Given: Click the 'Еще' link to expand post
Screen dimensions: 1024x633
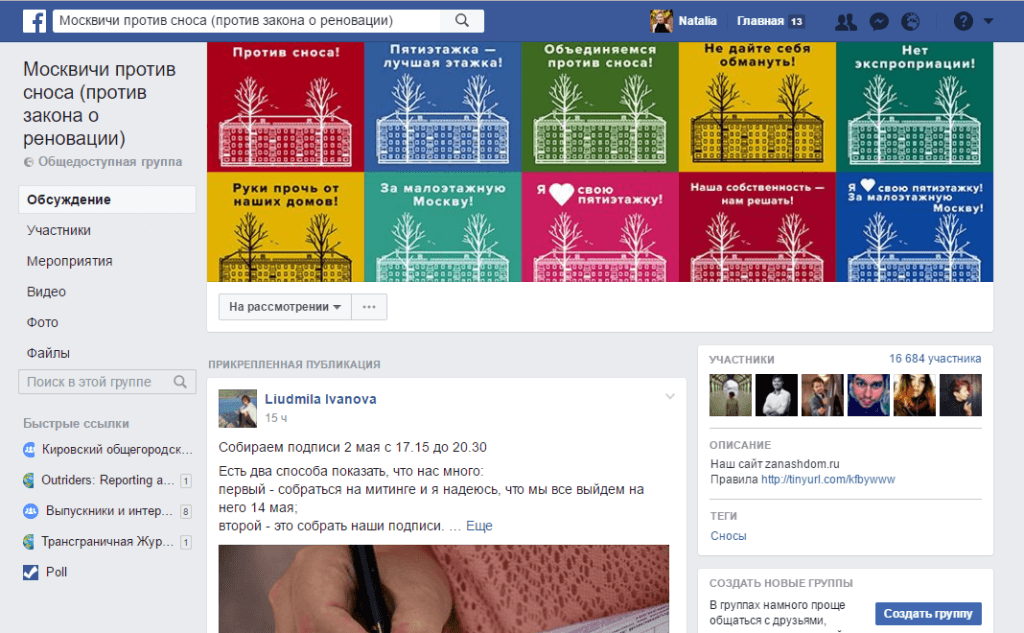Looking at the screenshot, I should (x=479, y=525).
